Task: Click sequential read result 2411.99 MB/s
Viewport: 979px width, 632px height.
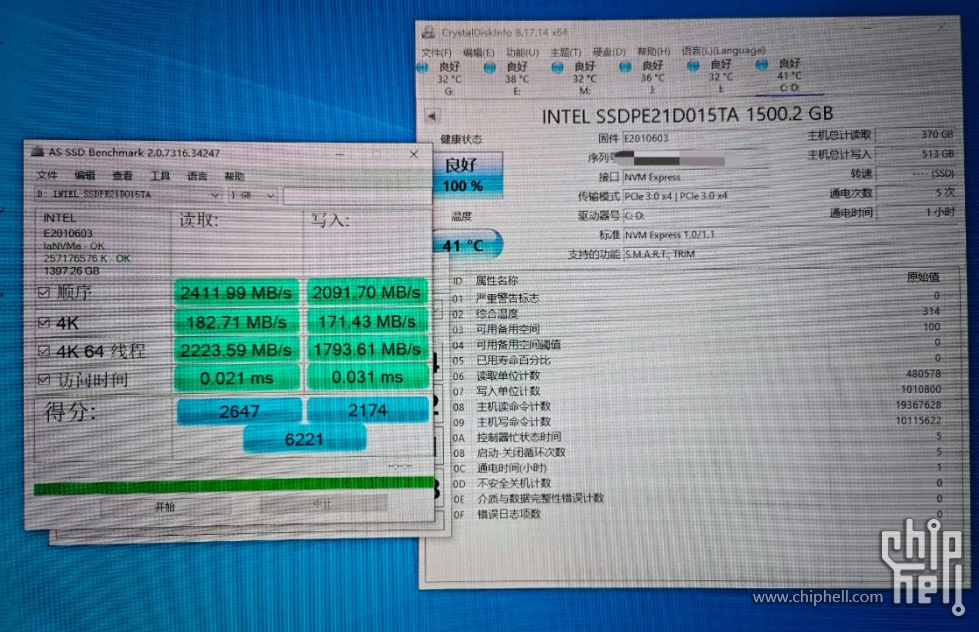Action: click(x=236, y=292)
